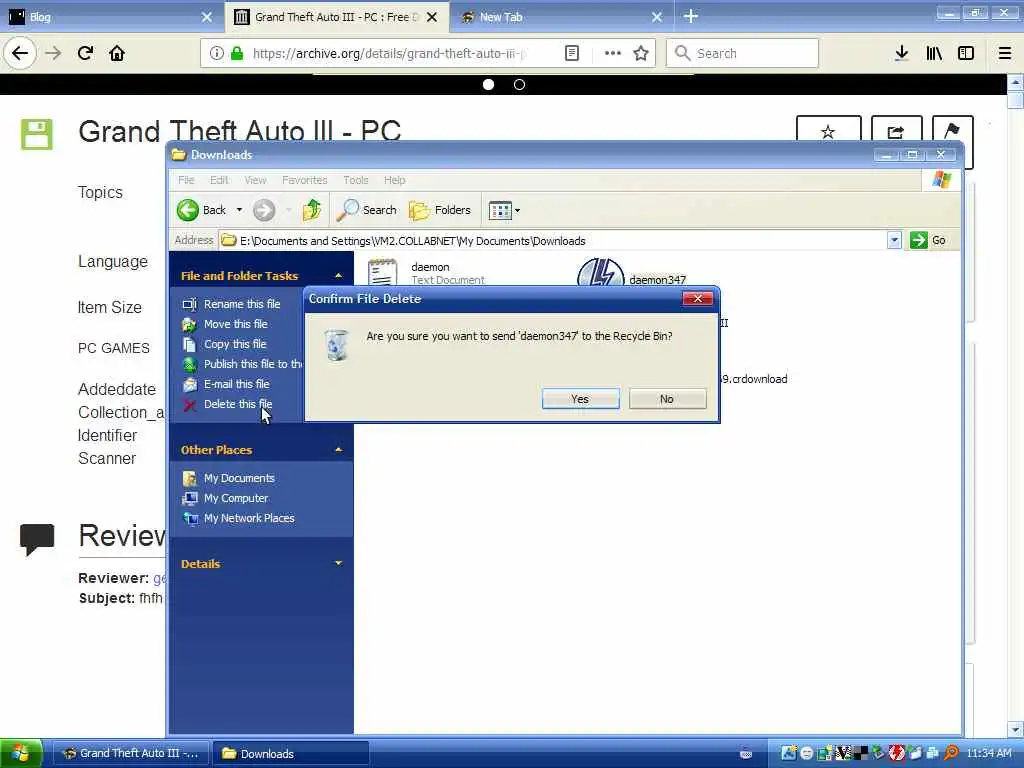Open the Views dropdown in Explorer toolbar
Screen dimensions: 1024x768
[x=504, y=210]
